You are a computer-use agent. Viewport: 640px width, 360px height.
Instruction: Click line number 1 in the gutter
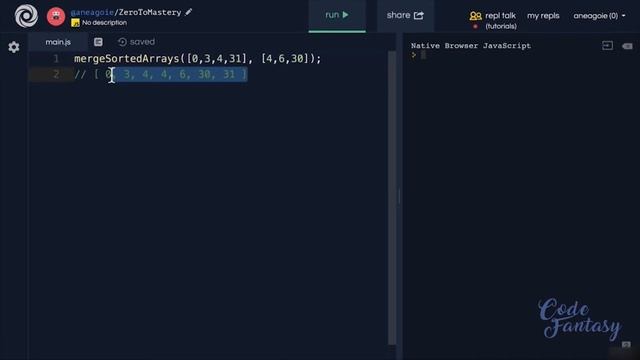point(56,59)
